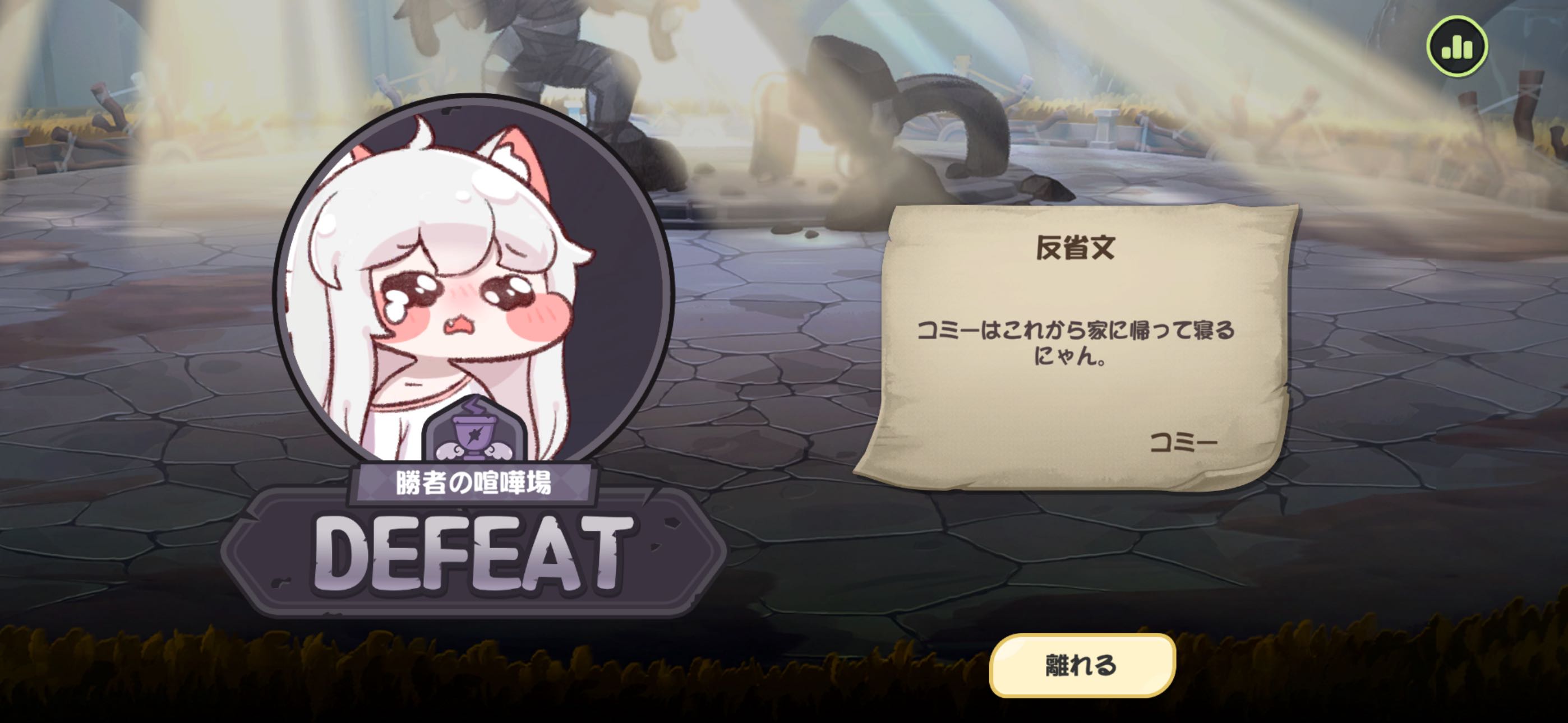Click the small rock debris above parchment
1568x723 pixels.
(1047, 186)
